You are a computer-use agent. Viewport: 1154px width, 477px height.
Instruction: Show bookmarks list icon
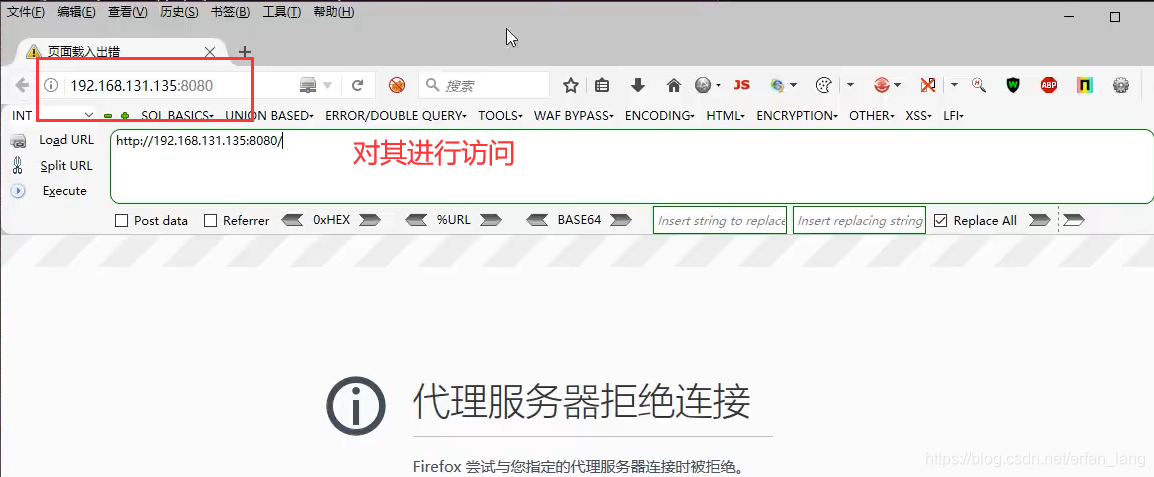pos(602,85)
